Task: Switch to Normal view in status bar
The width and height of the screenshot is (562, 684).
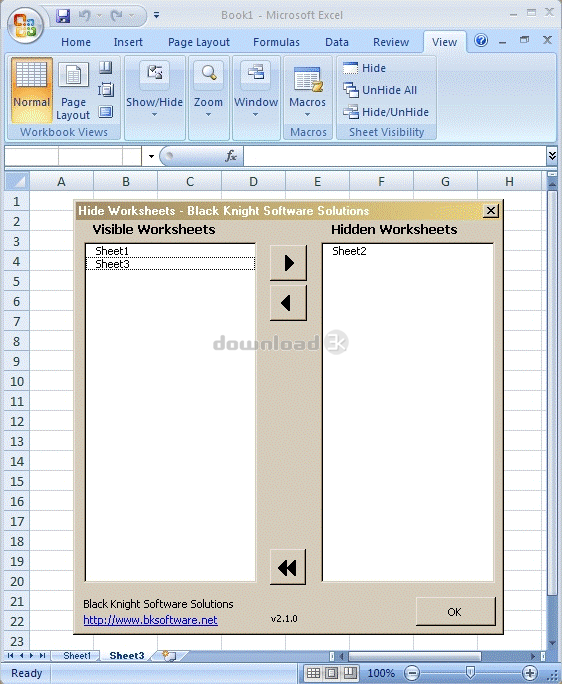Action: (x=313, y=673)
